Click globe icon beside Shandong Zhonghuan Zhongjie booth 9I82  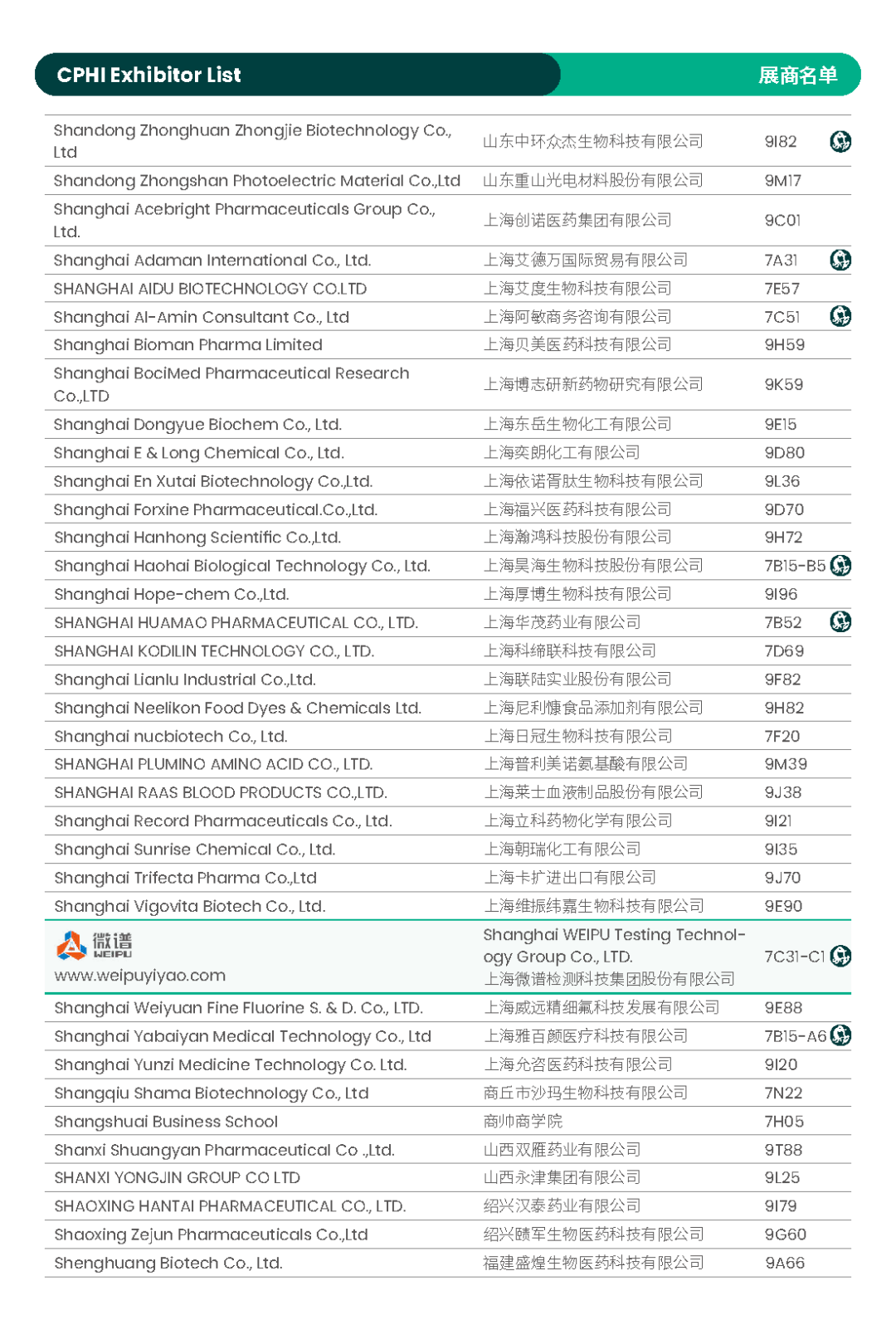(x=840, y=142)
